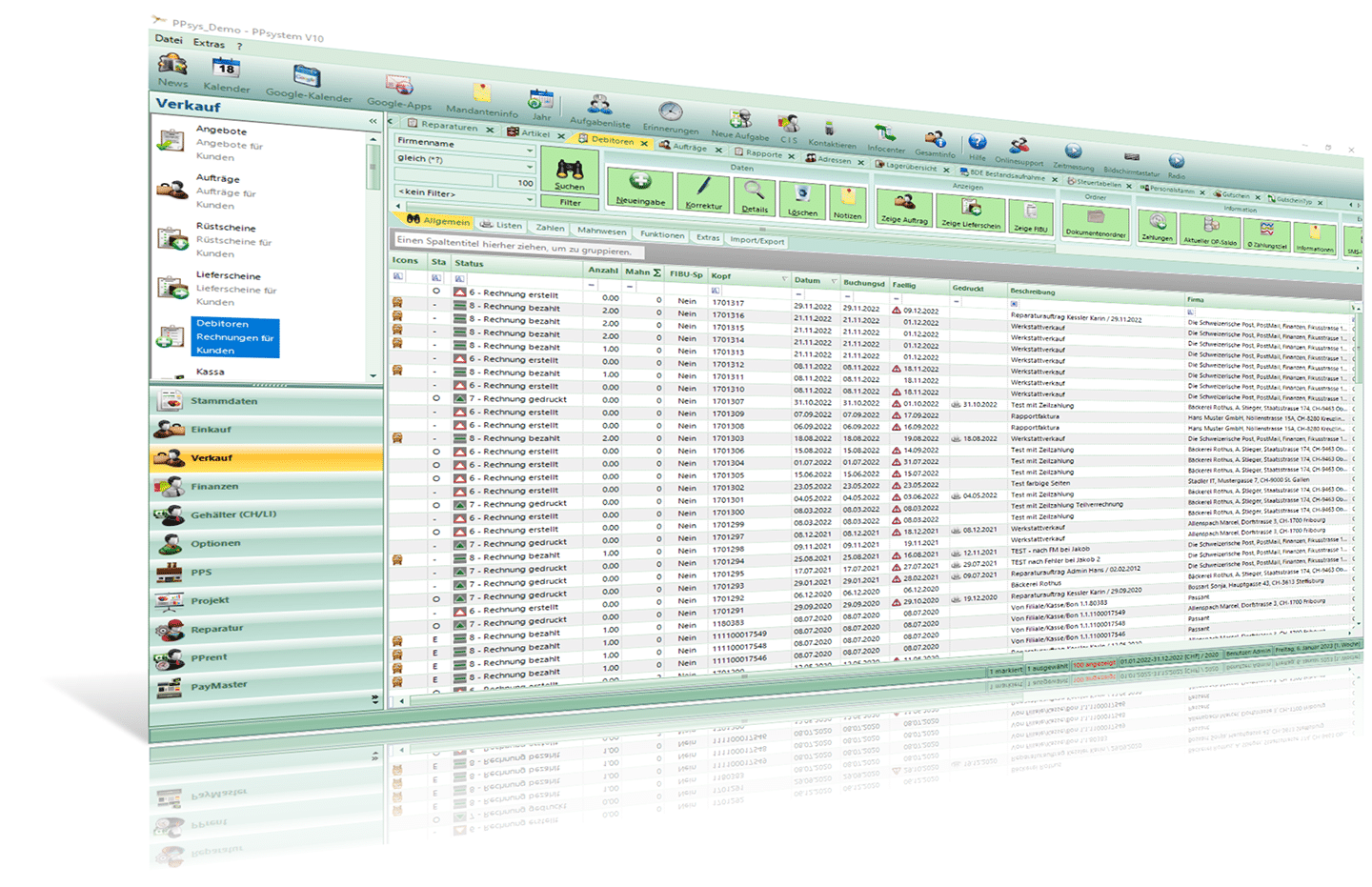
Task: Click the result limit field showing 100
Action: [x=516, y=181]
